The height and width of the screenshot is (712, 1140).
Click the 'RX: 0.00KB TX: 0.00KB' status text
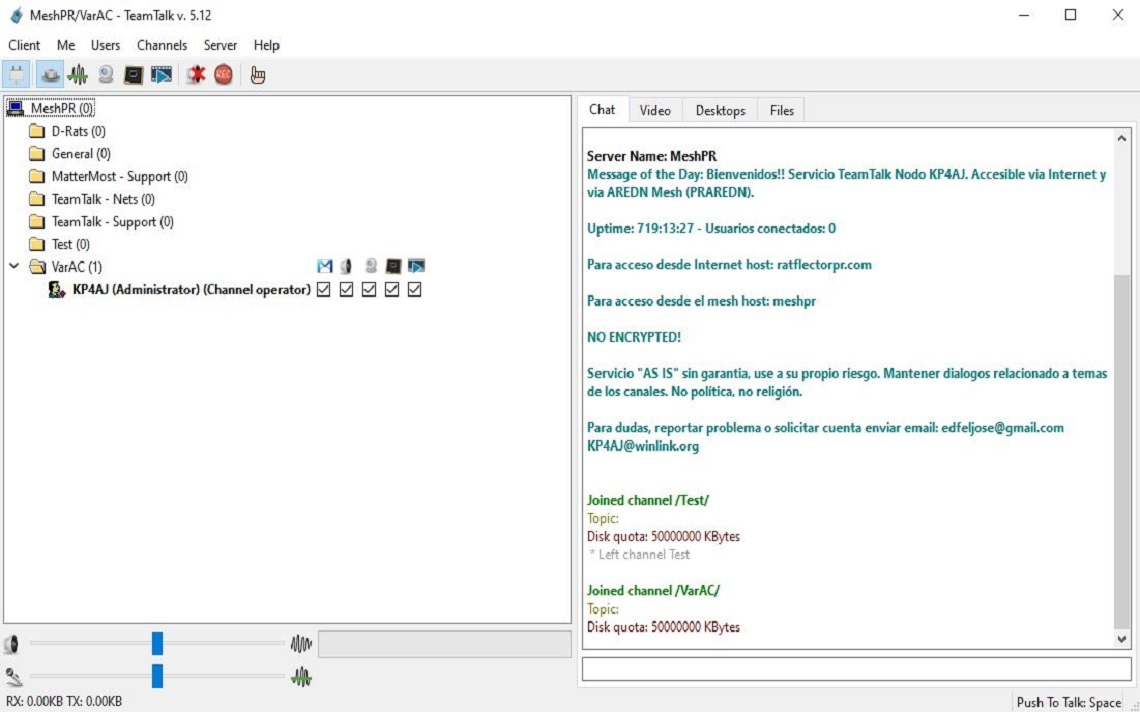(64, 702)
